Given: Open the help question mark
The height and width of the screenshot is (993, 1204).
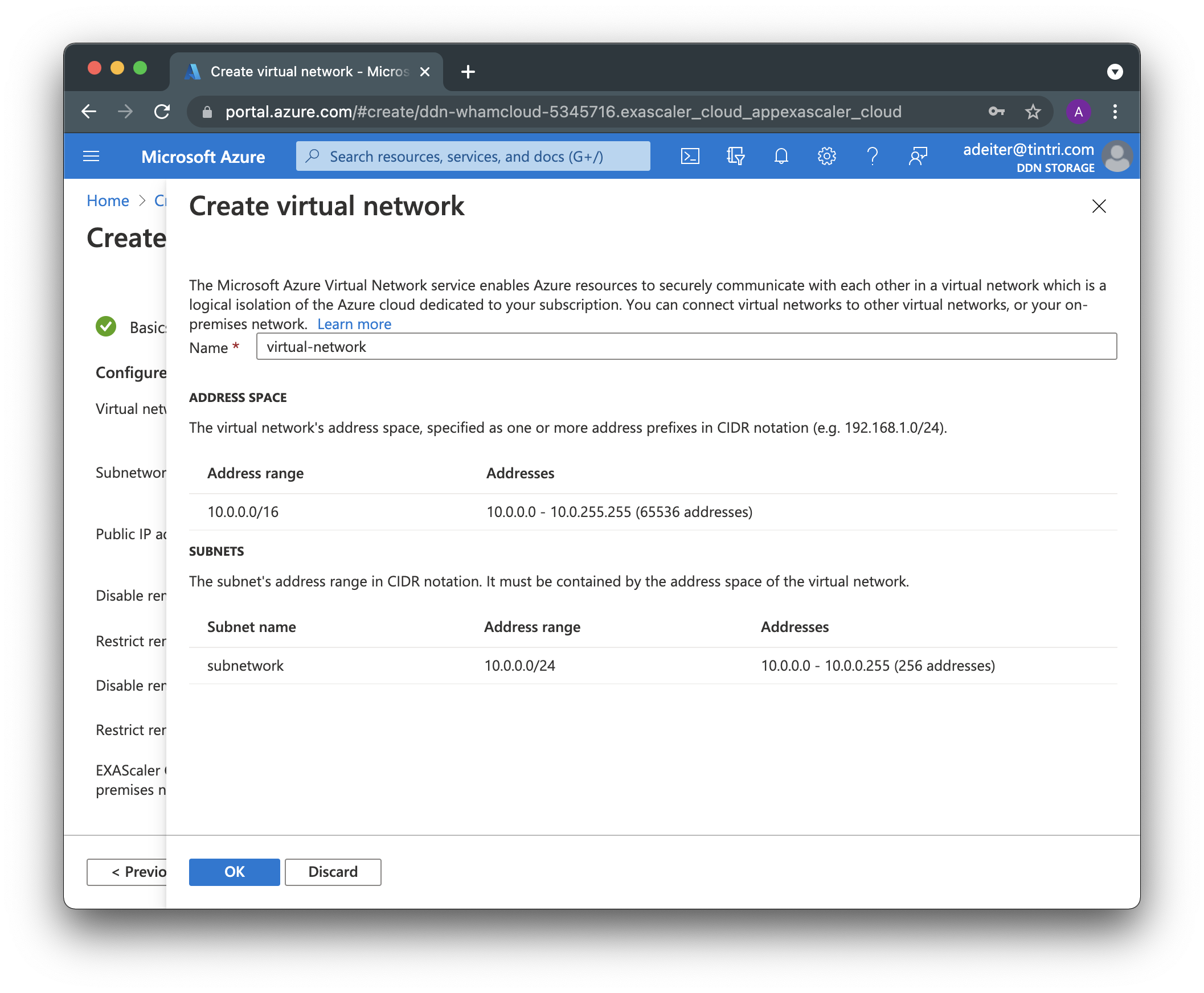Looking at the screenshot, I should [x=872, y=156].
